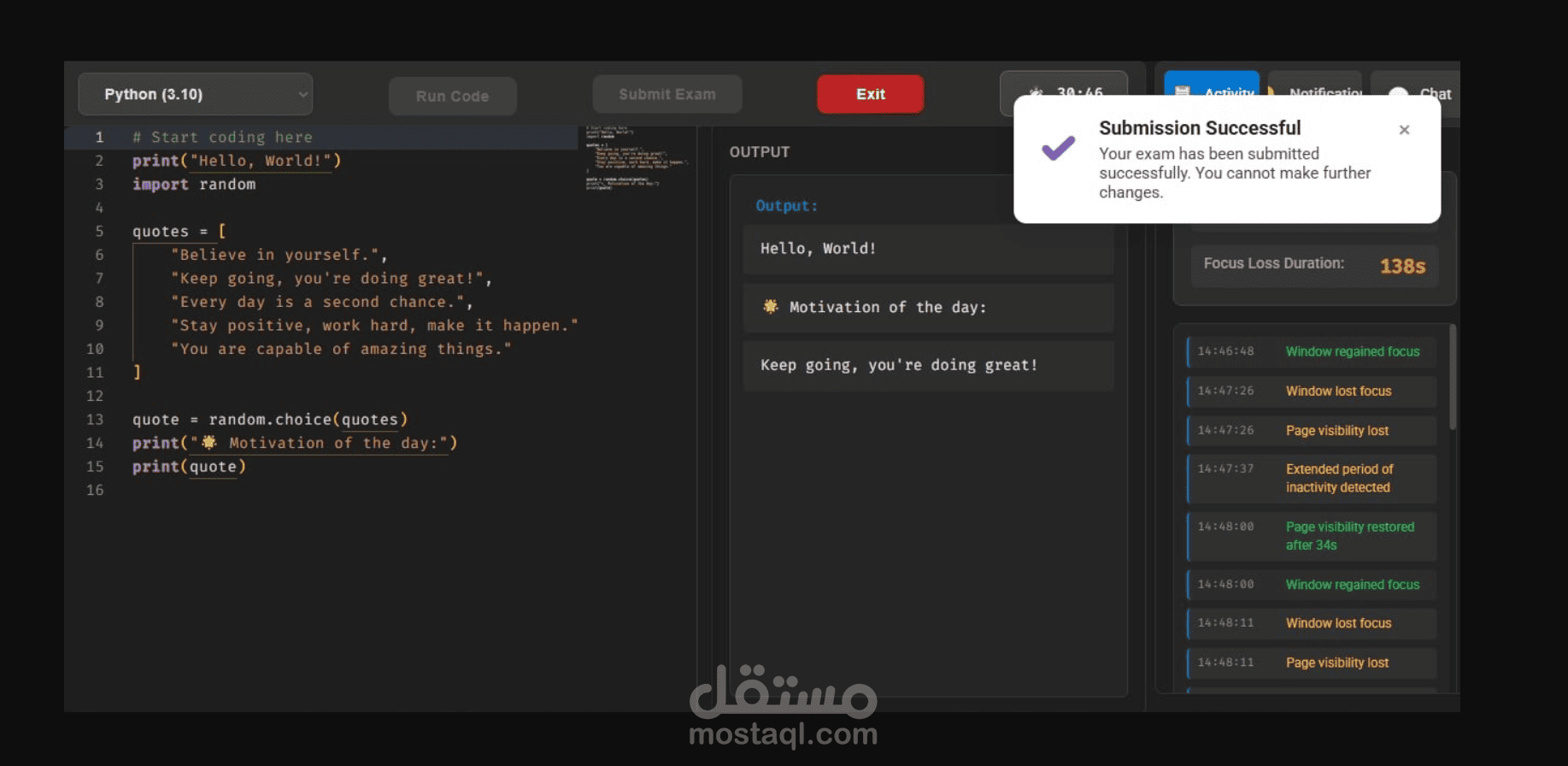Click line 13 in the code editor

tap(270, 419)
